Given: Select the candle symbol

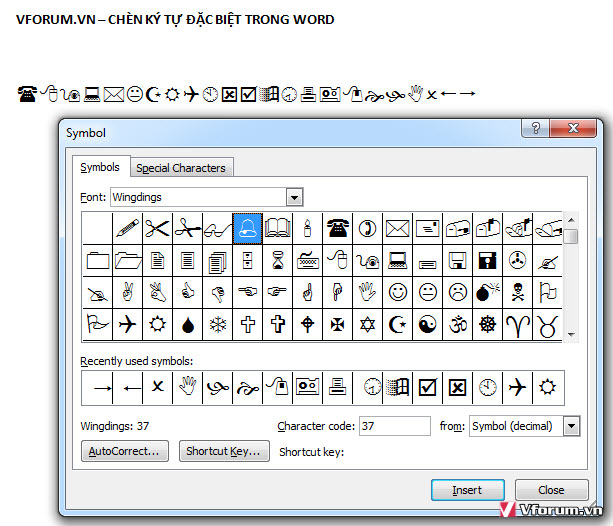Looking at the screenshot, I should click(x=308, y=228).
